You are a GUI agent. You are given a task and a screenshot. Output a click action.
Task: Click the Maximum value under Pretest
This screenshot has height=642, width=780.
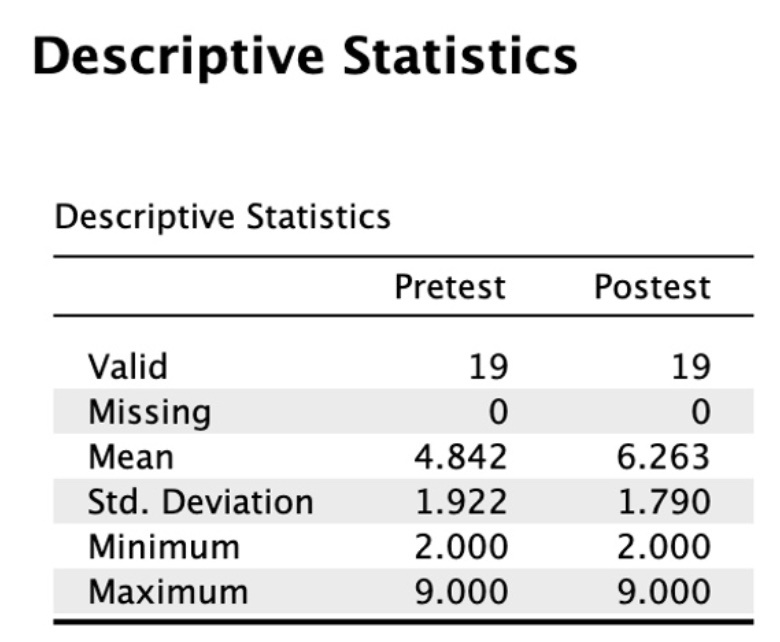461,592
